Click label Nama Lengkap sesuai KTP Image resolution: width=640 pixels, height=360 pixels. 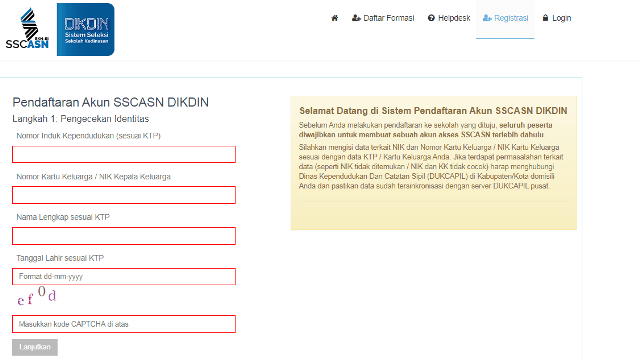point(63,217)
